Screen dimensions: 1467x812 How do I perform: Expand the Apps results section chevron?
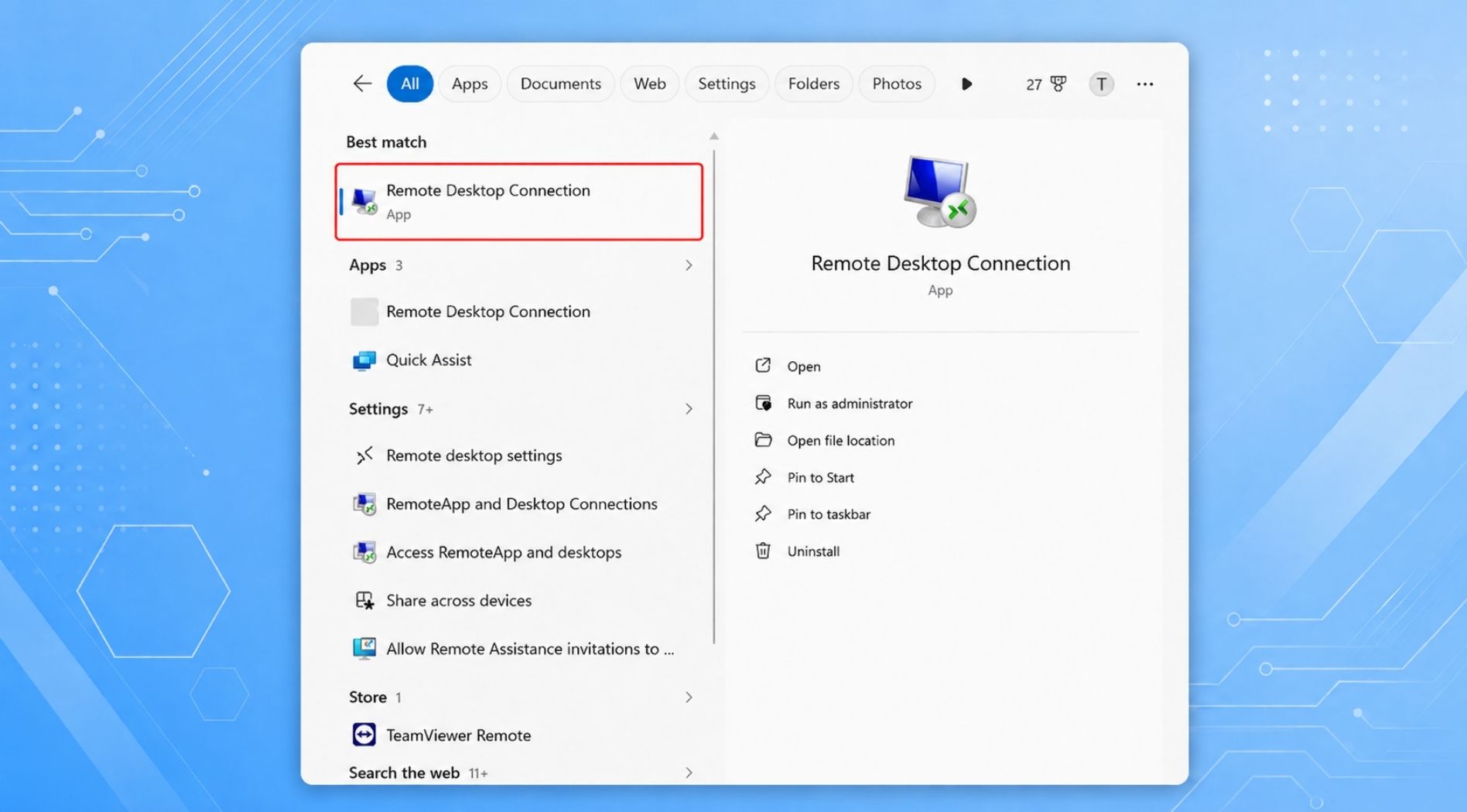(x=688, y=265)
